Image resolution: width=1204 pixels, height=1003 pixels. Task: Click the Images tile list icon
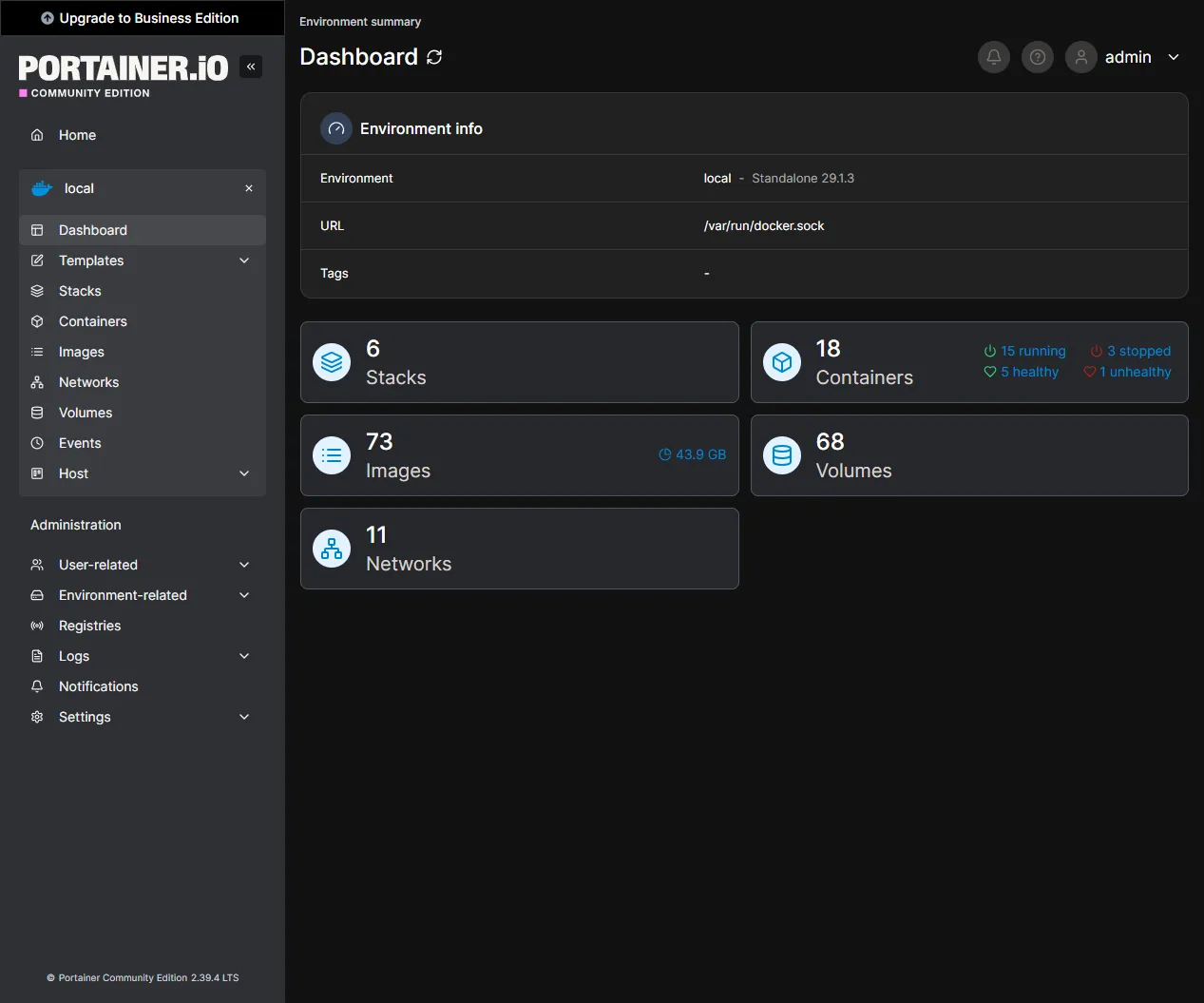[x=332, y=455]
